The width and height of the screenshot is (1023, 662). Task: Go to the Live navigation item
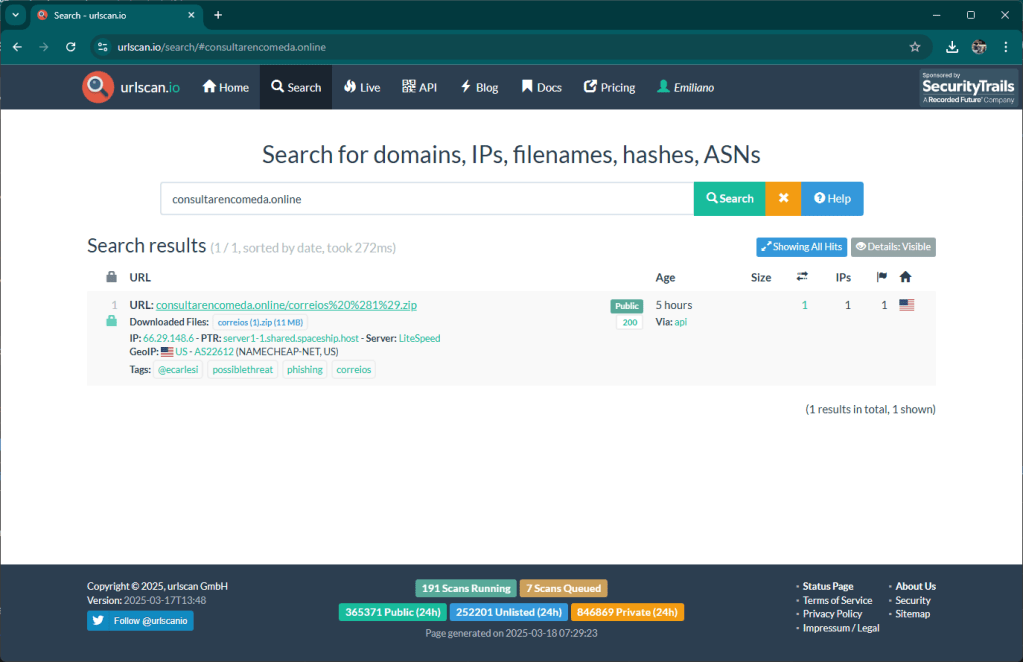(361, 87)
